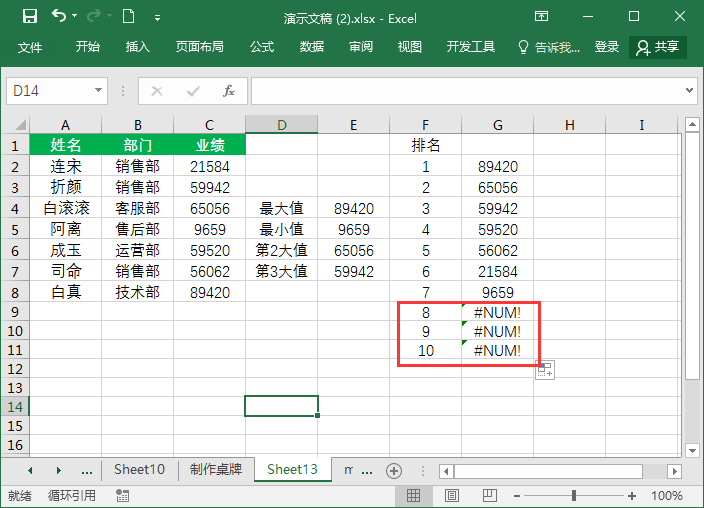Select the Sheet13 sheet tab

click(x=292, y=469)
